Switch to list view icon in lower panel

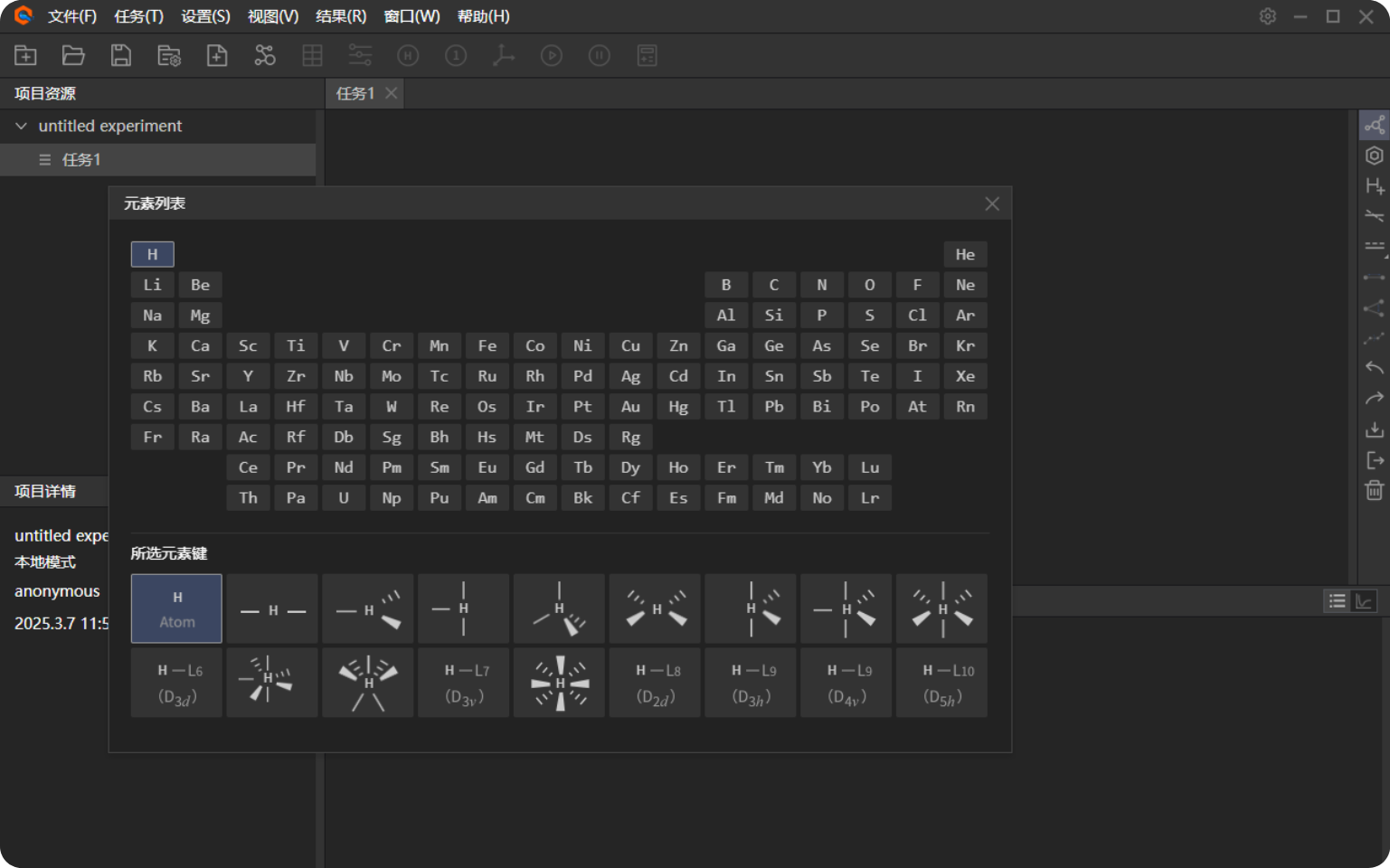click(x=1337, y=601)
